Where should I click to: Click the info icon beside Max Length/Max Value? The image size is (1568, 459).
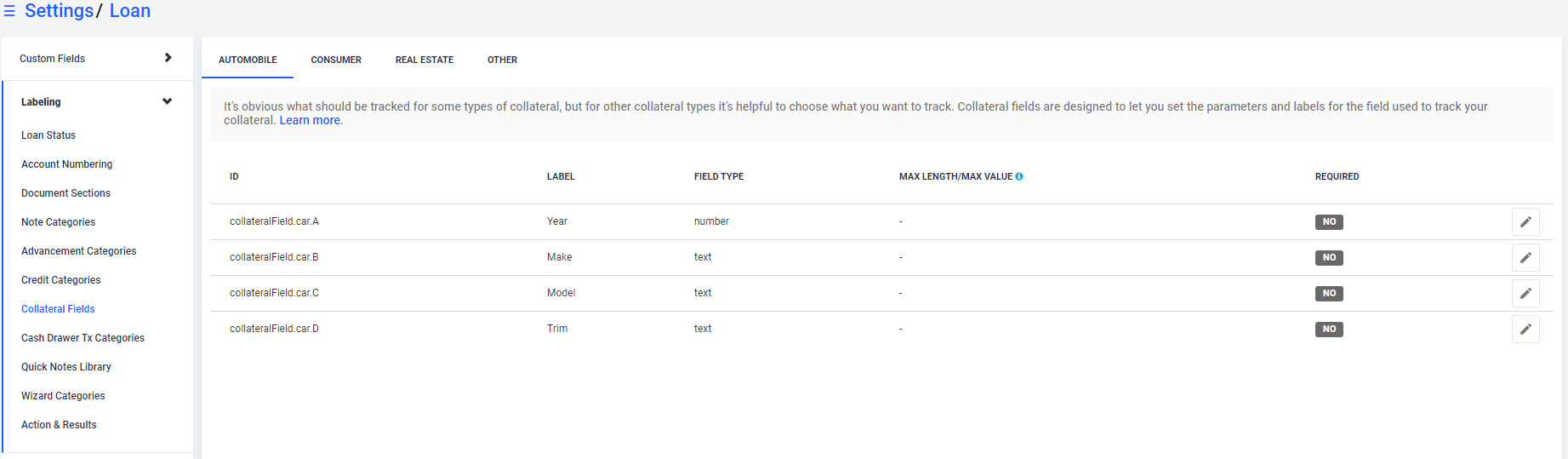point(1019,176)
